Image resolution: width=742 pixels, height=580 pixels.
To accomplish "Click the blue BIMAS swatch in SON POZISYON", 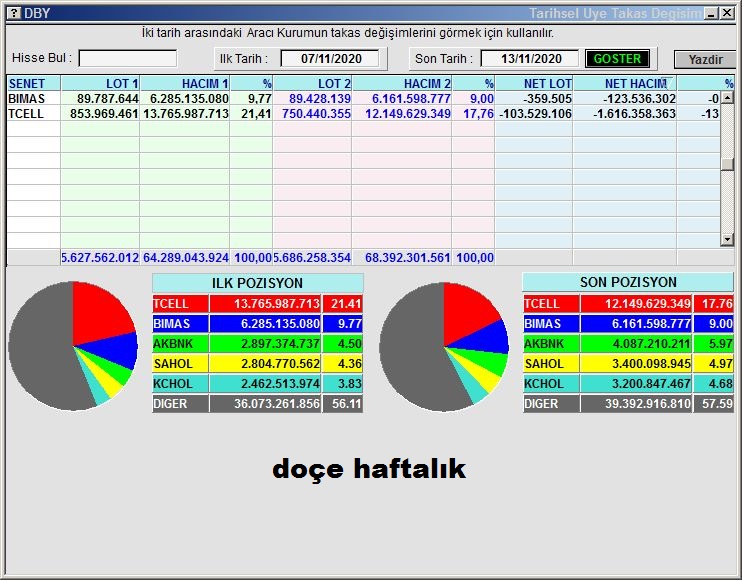I will [x=551, y=324].
